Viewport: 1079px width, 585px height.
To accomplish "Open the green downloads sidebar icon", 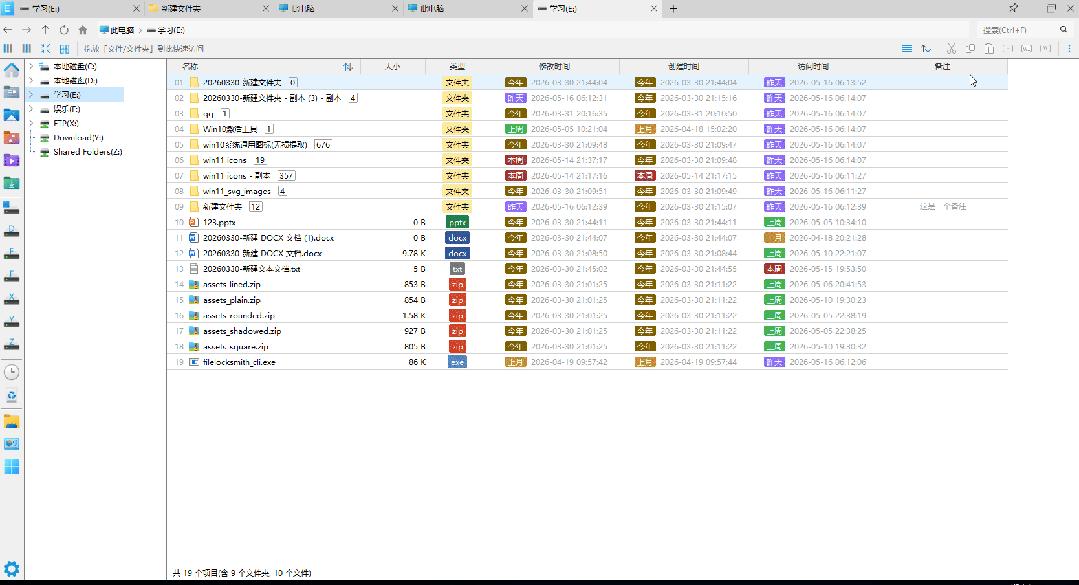I will [x=12, y=183].
